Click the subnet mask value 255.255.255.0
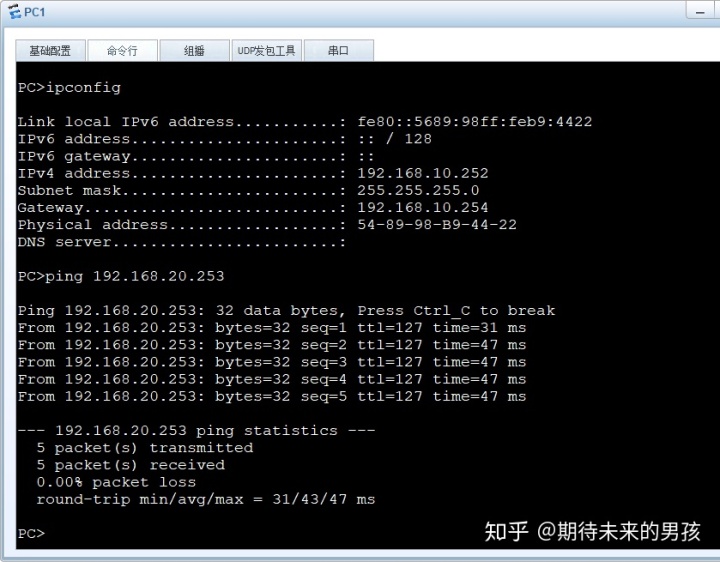The image size is (720, 562). (418, 190)
